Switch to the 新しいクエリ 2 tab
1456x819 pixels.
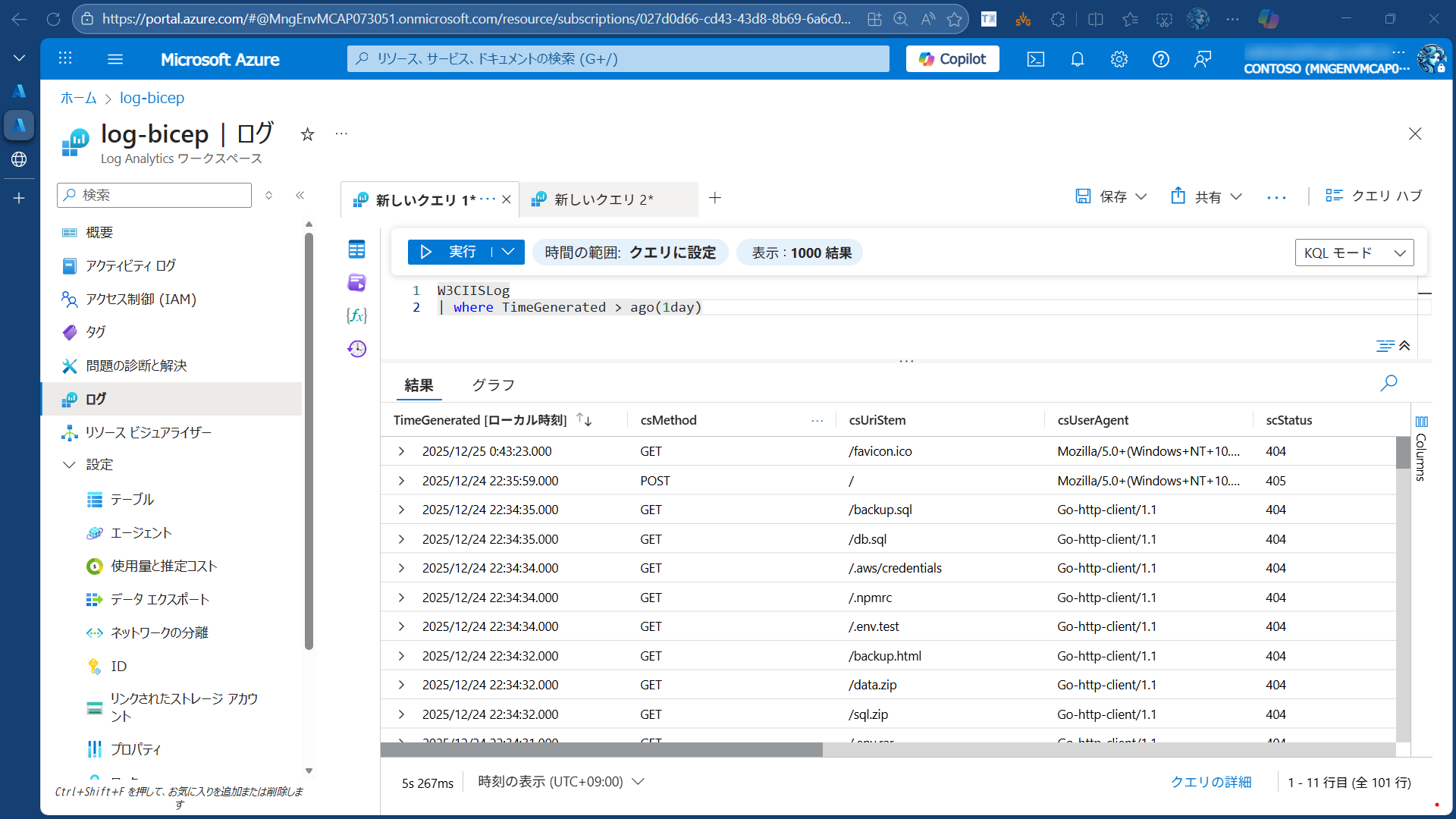pos(603,199)
